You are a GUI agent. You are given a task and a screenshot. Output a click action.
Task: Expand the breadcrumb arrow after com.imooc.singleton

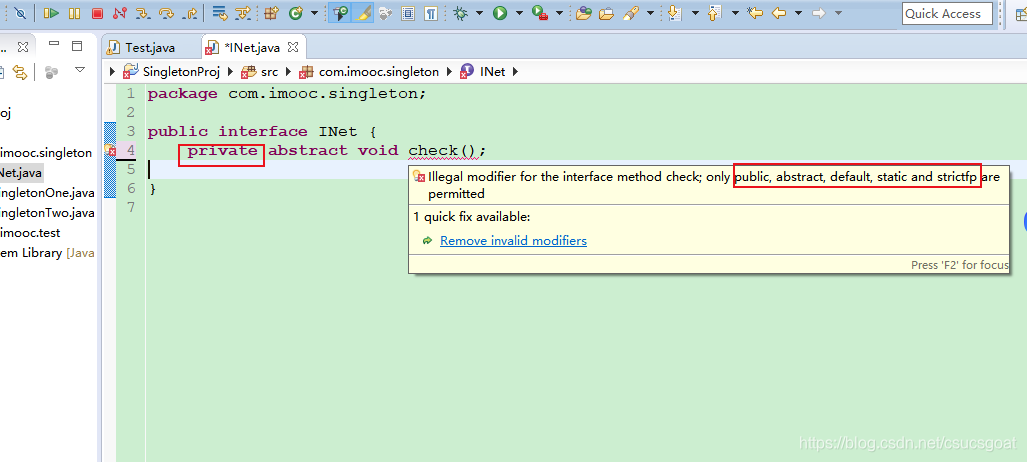click(x=450, y=71)
